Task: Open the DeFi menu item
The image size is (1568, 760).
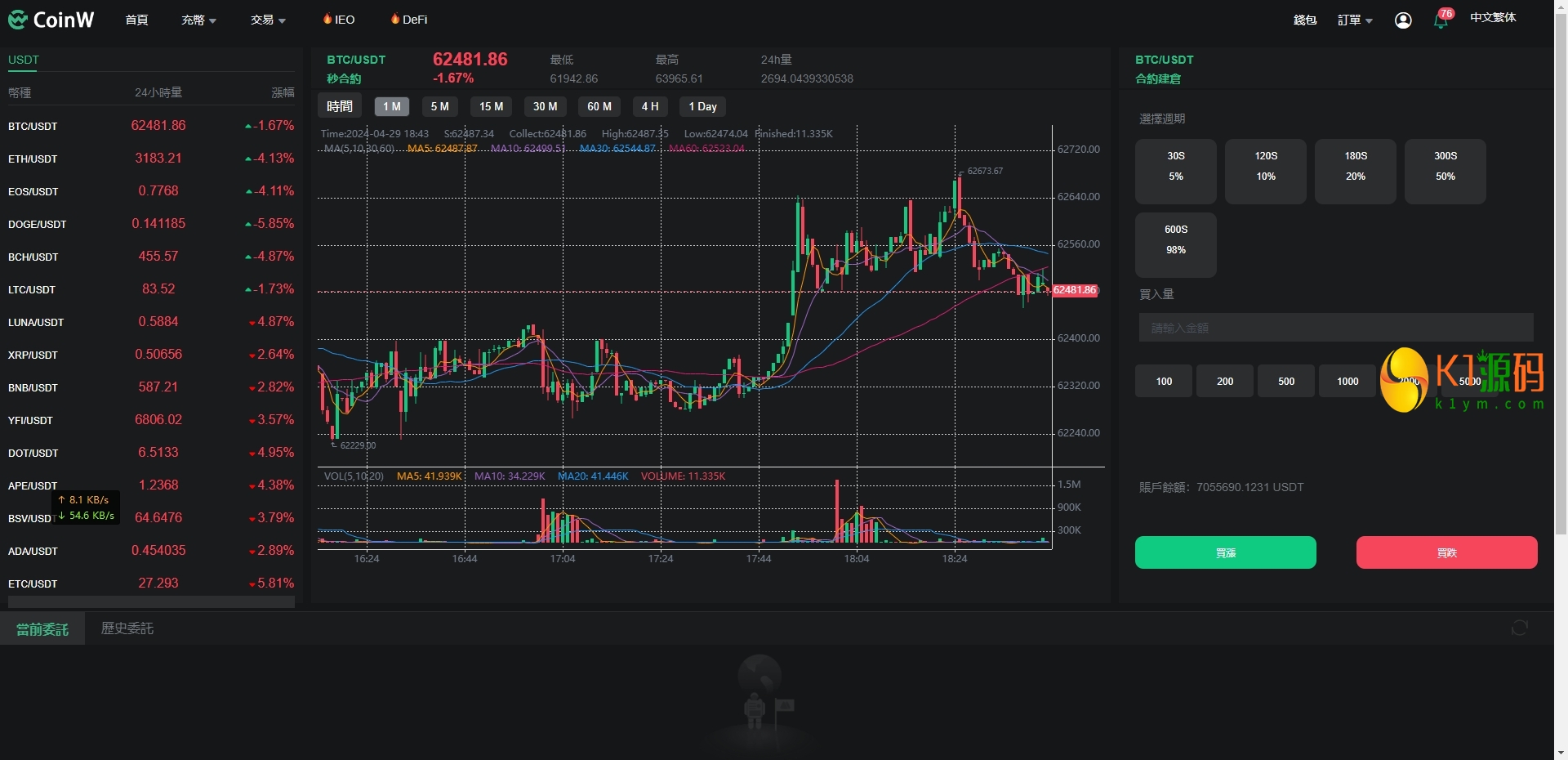Action: [x=409, y=19]
